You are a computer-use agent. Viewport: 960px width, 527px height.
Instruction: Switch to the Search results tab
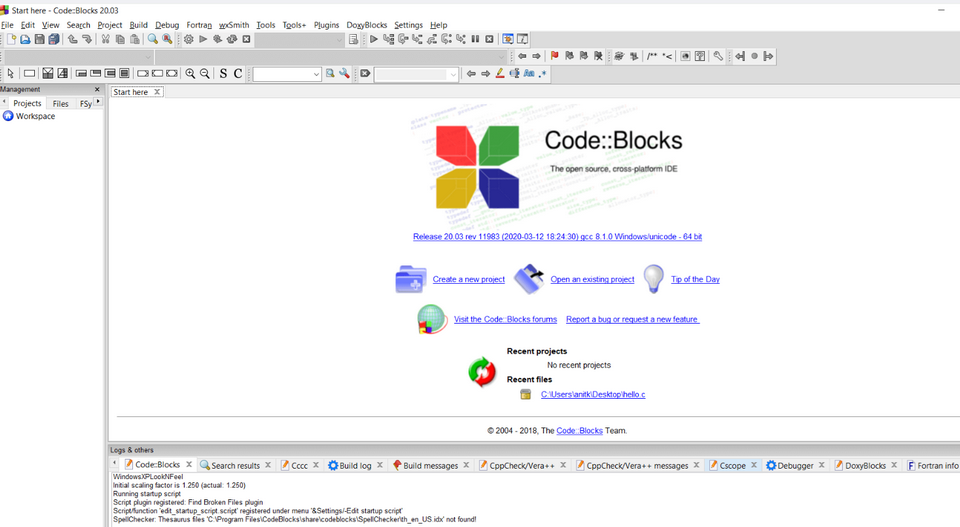click(x=235, y=465)
